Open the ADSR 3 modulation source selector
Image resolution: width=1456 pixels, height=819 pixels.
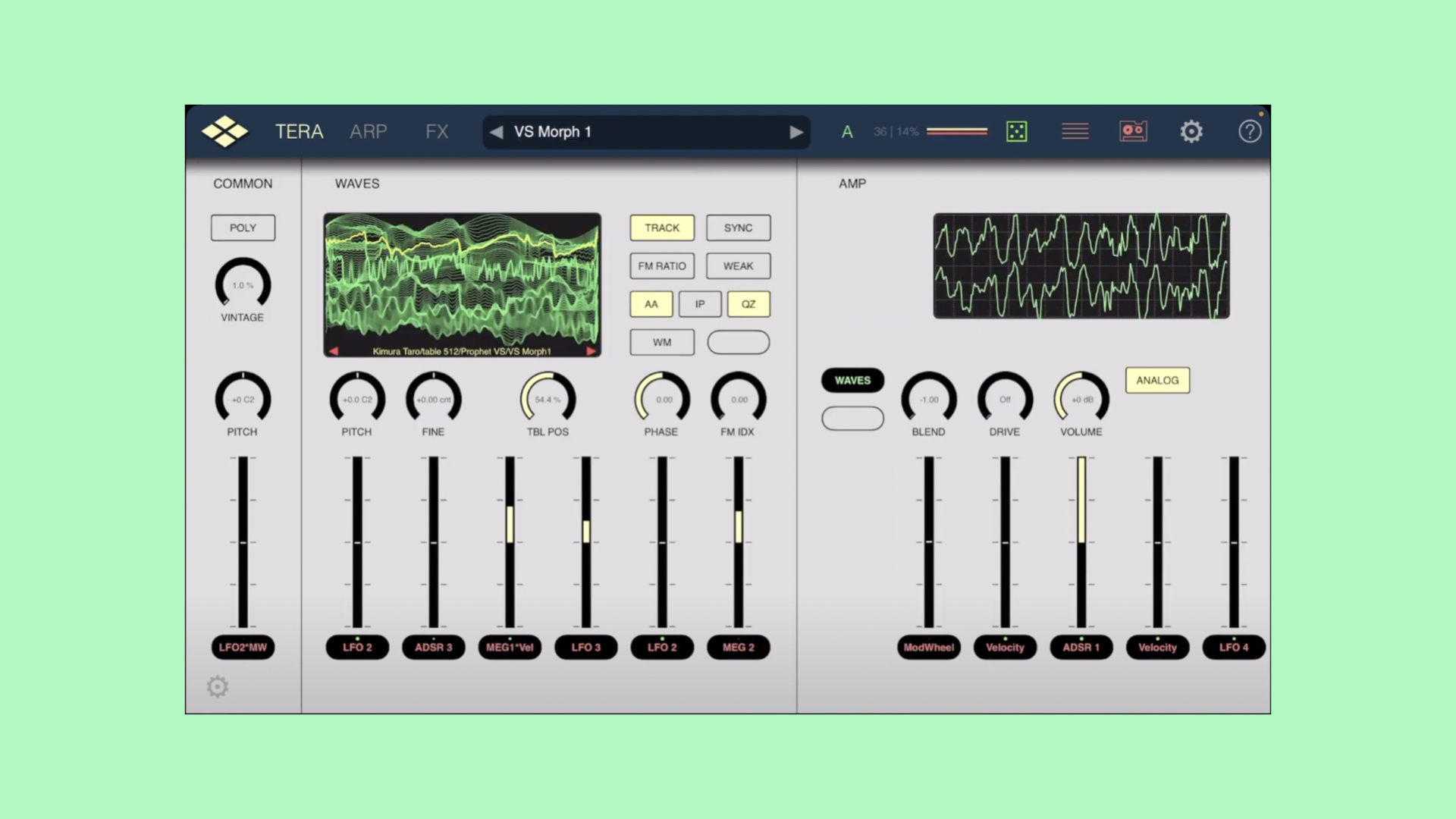click(x=433, y=647)
